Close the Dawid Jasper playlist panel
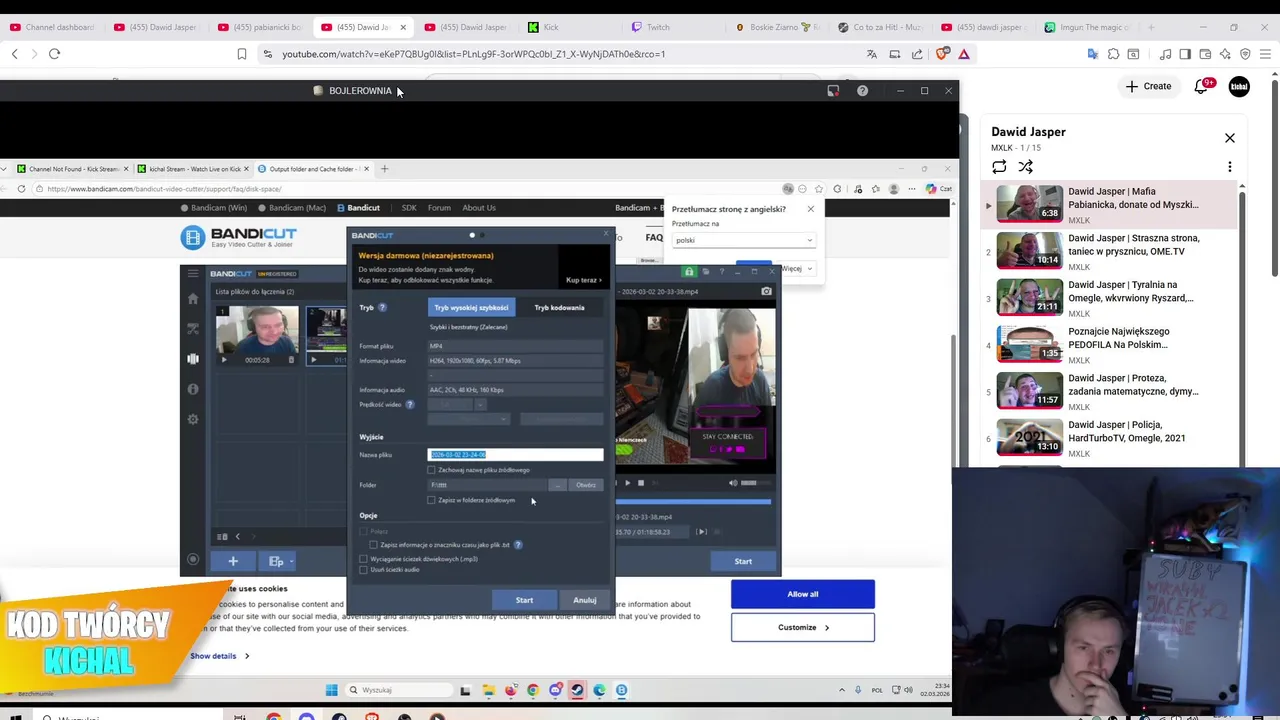Screen dimensions: 1280x720 click(x=1230, y=138)
